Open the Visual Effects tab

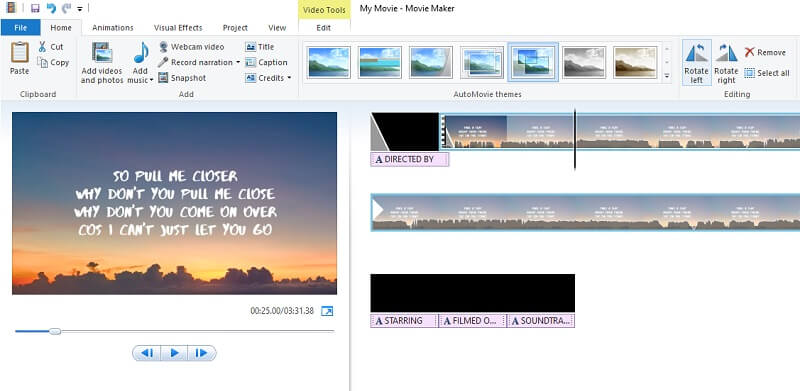point(178,28)
